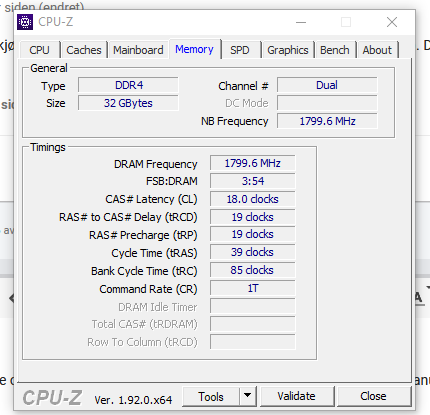
Task: Click the NB Frequency label
Action: coord(235,121)
